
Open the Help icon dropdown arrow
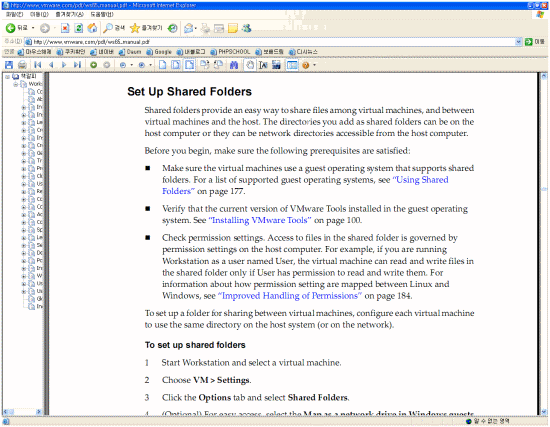(x=314, y=65)
